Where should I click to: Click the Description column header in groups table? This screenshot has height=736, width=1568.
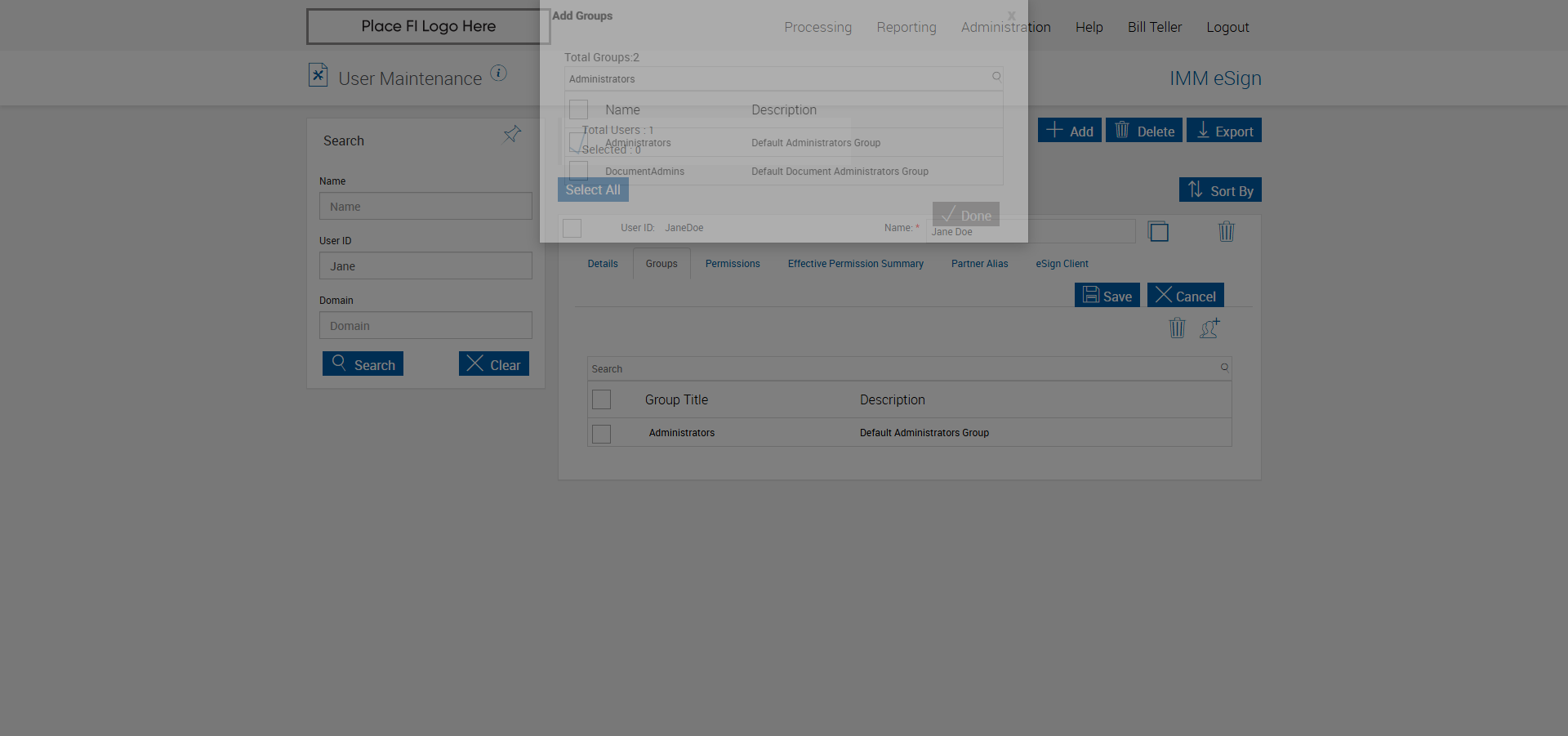[x=893, y=399]
